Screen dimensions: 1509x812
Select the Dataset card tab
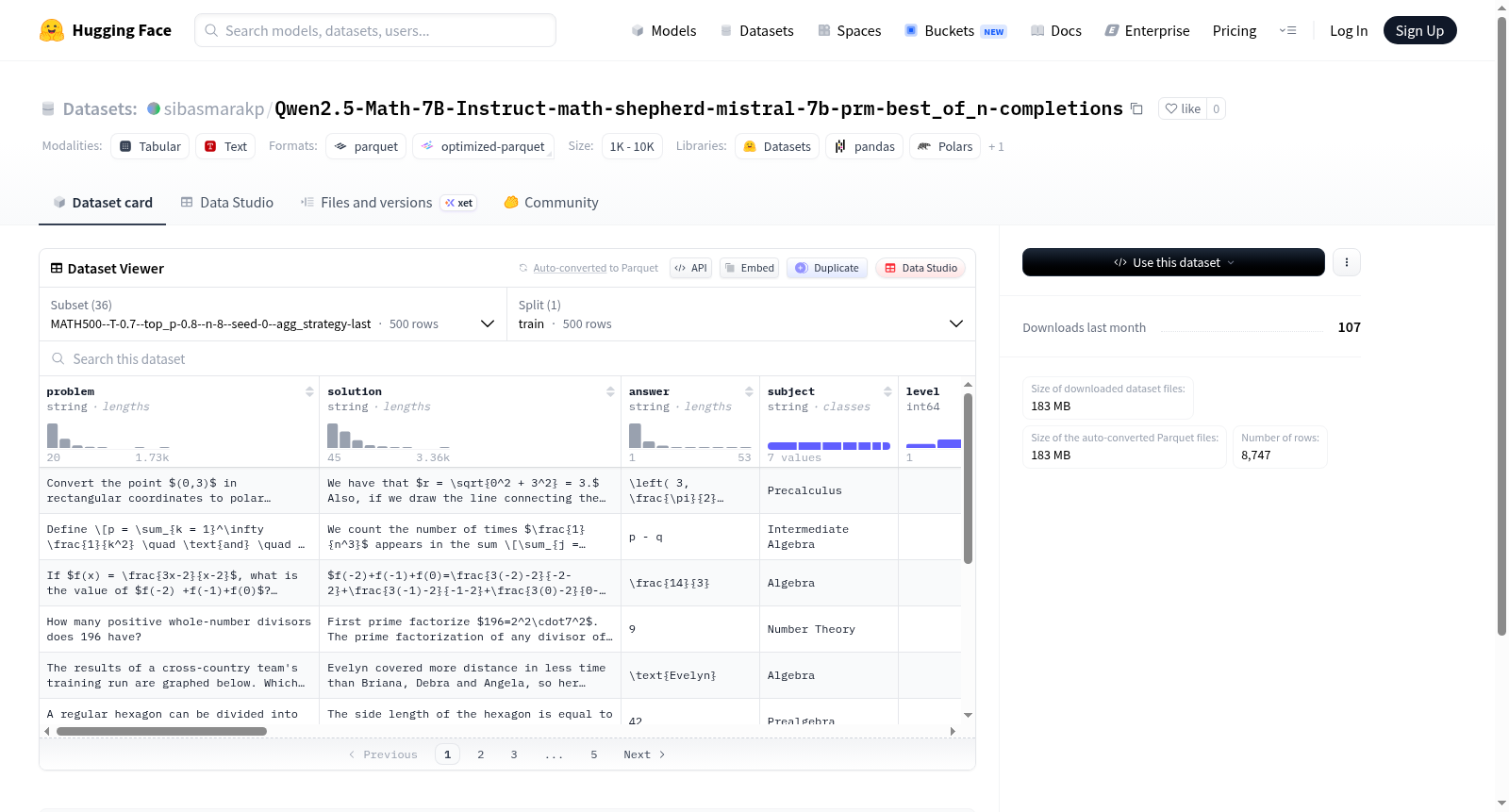(x=103, y=203)
